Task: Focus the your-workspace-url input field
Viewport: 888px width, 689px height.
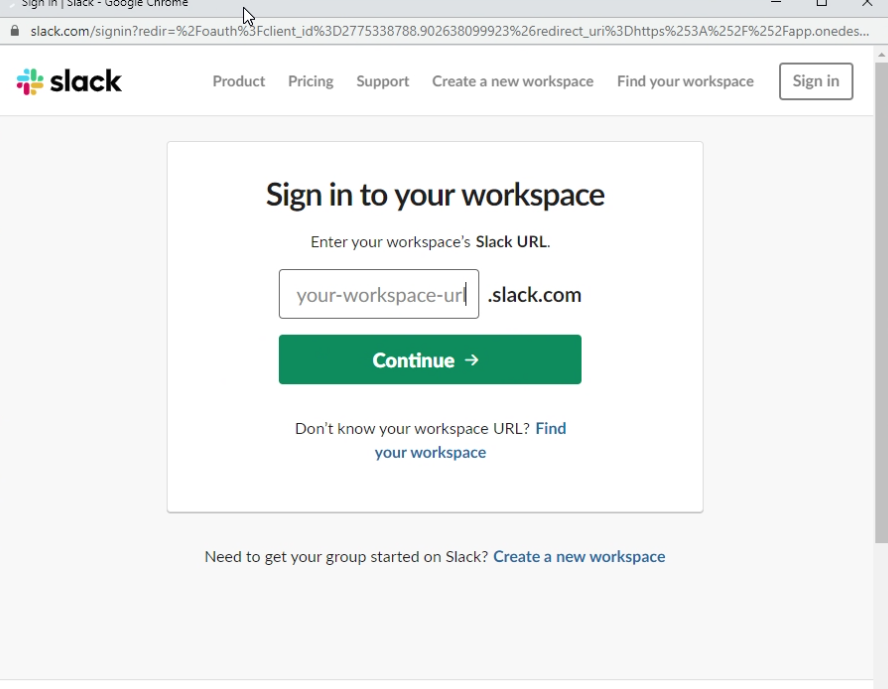Action: click(378, 294)
